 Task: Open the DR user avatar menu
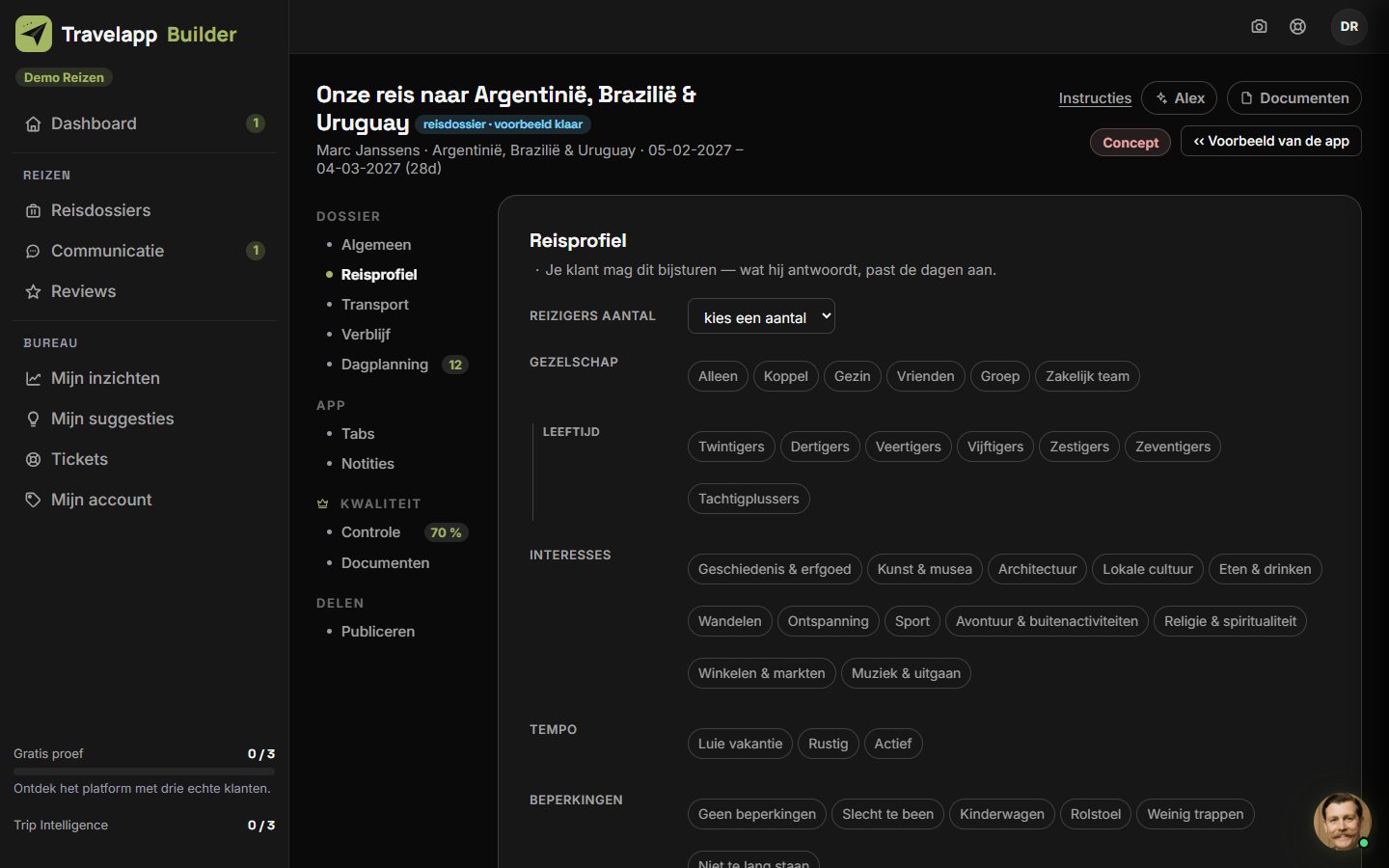tap(1349, 27)
